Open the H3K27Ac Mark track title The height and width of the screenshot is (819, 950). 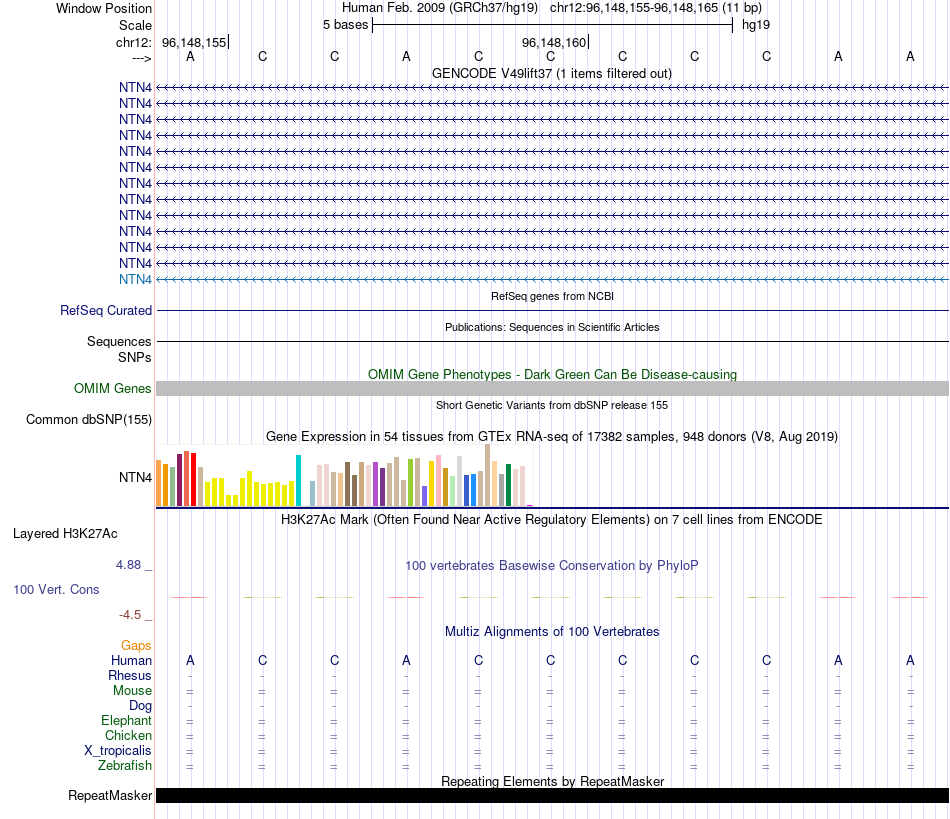(x=551, y=520)
